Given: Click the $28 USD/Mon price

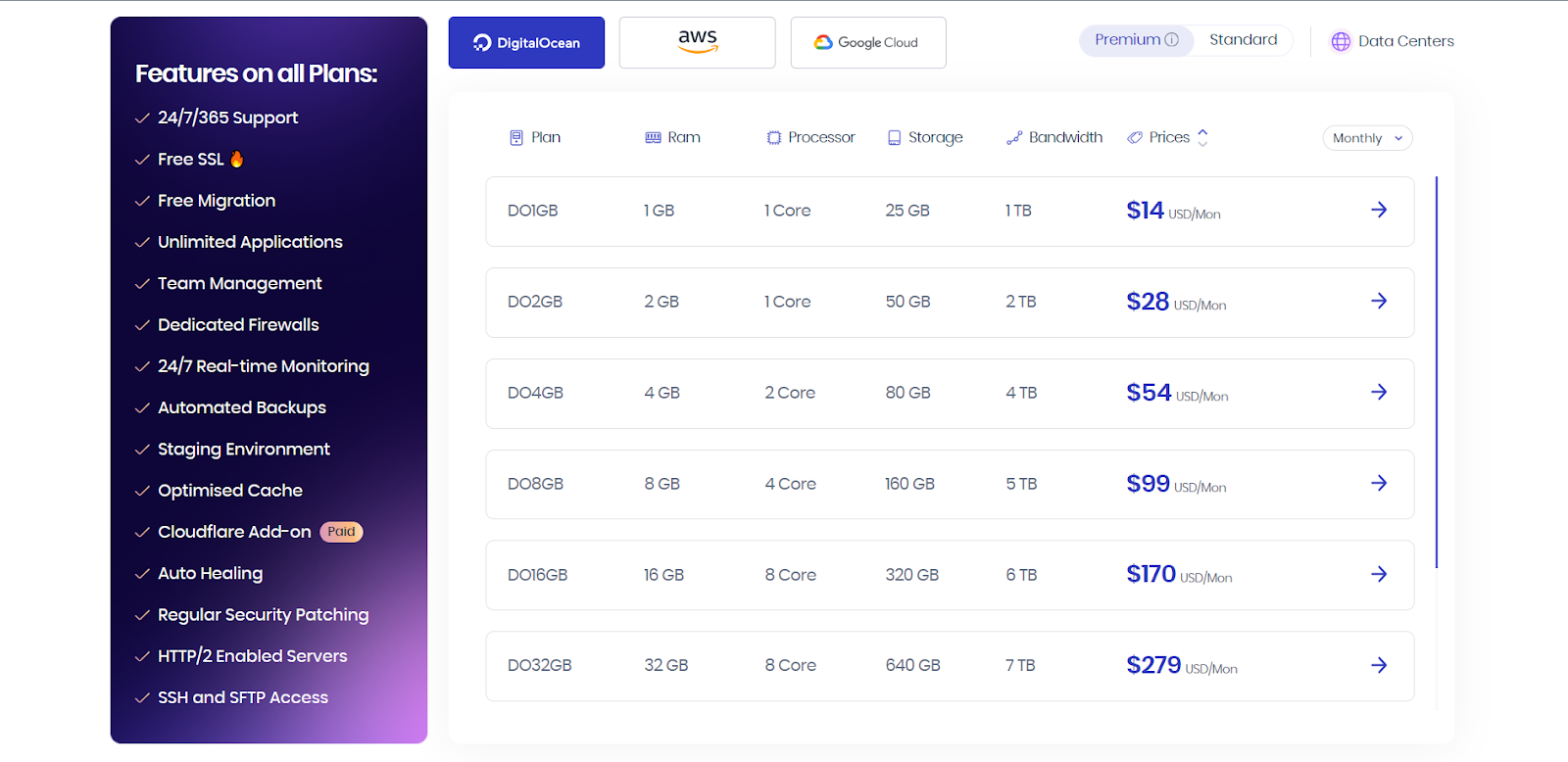Looking at the screenshot, I should pos(1176,302).
